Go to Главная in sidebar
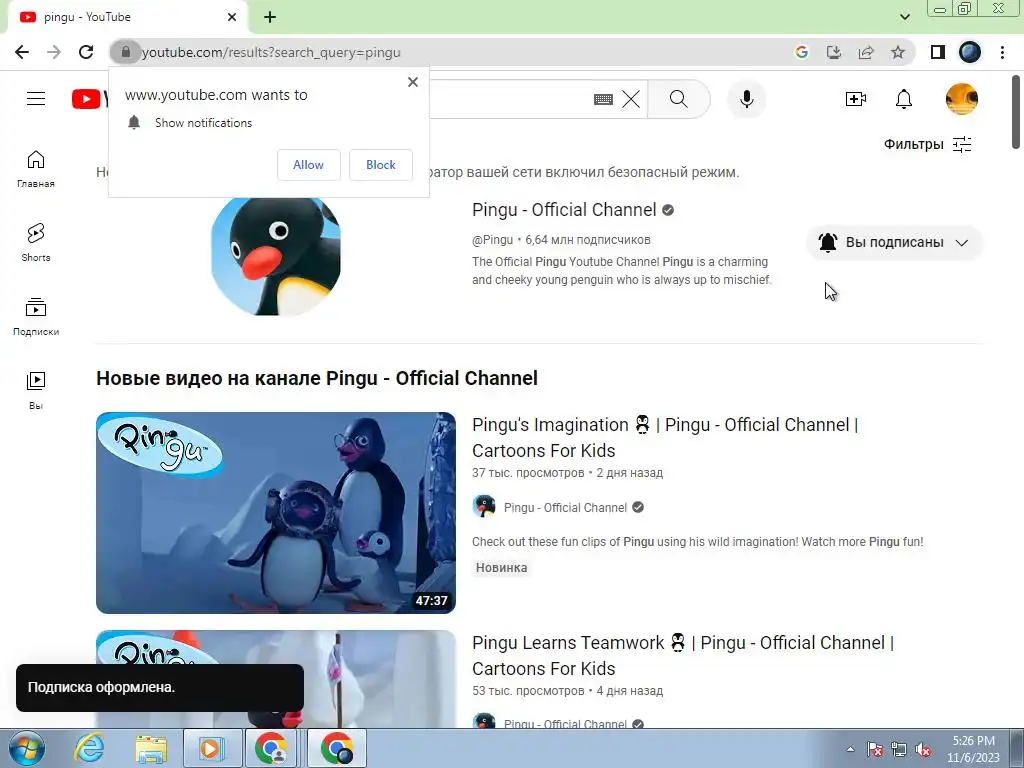 [36, 169]
